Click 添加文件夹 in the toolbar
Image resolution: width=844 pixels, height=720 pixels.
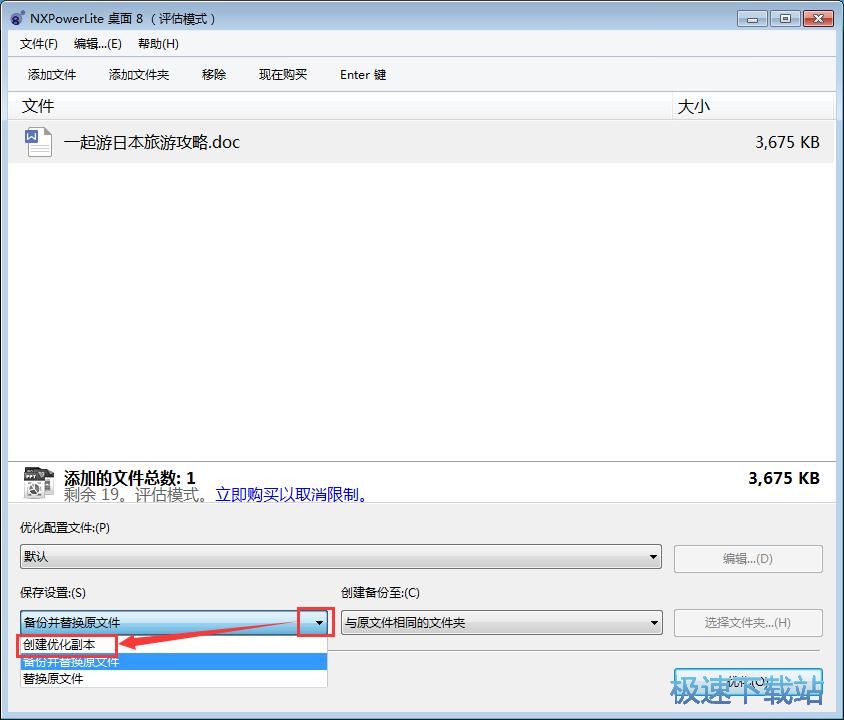coord(139,74)
